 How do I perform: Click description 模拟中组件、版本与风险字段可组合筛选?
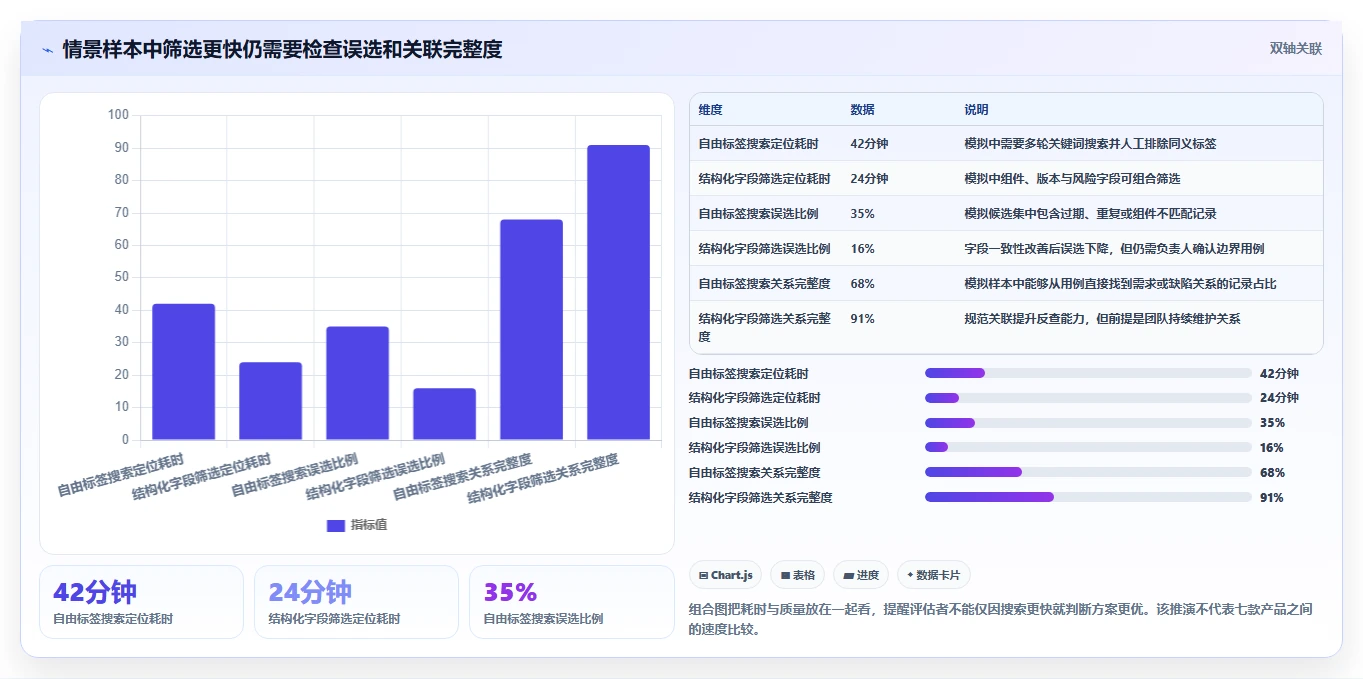click(x=1072, y=179)
